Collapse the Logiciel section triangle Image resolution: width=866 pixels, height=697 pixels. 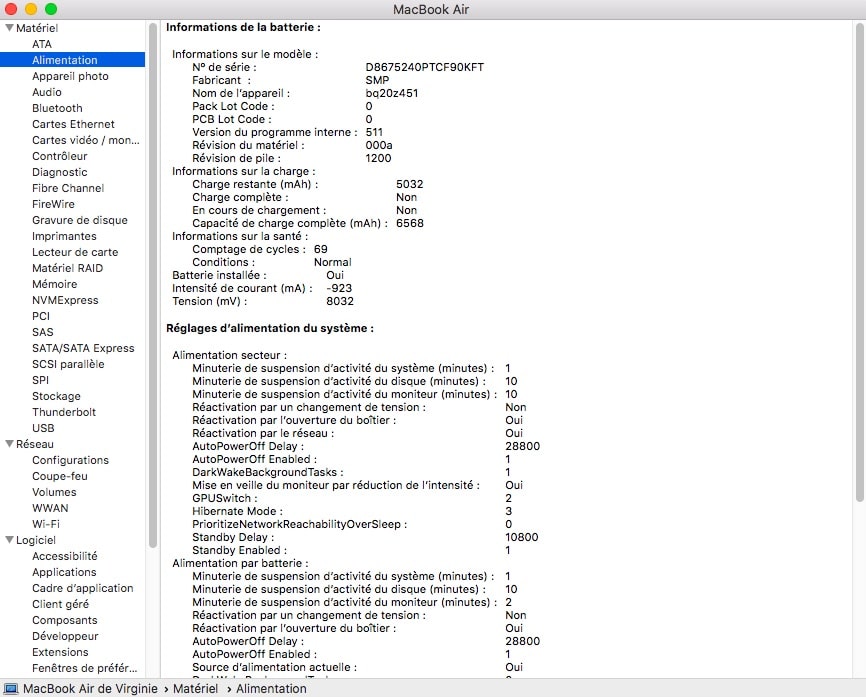coord(9,540)
